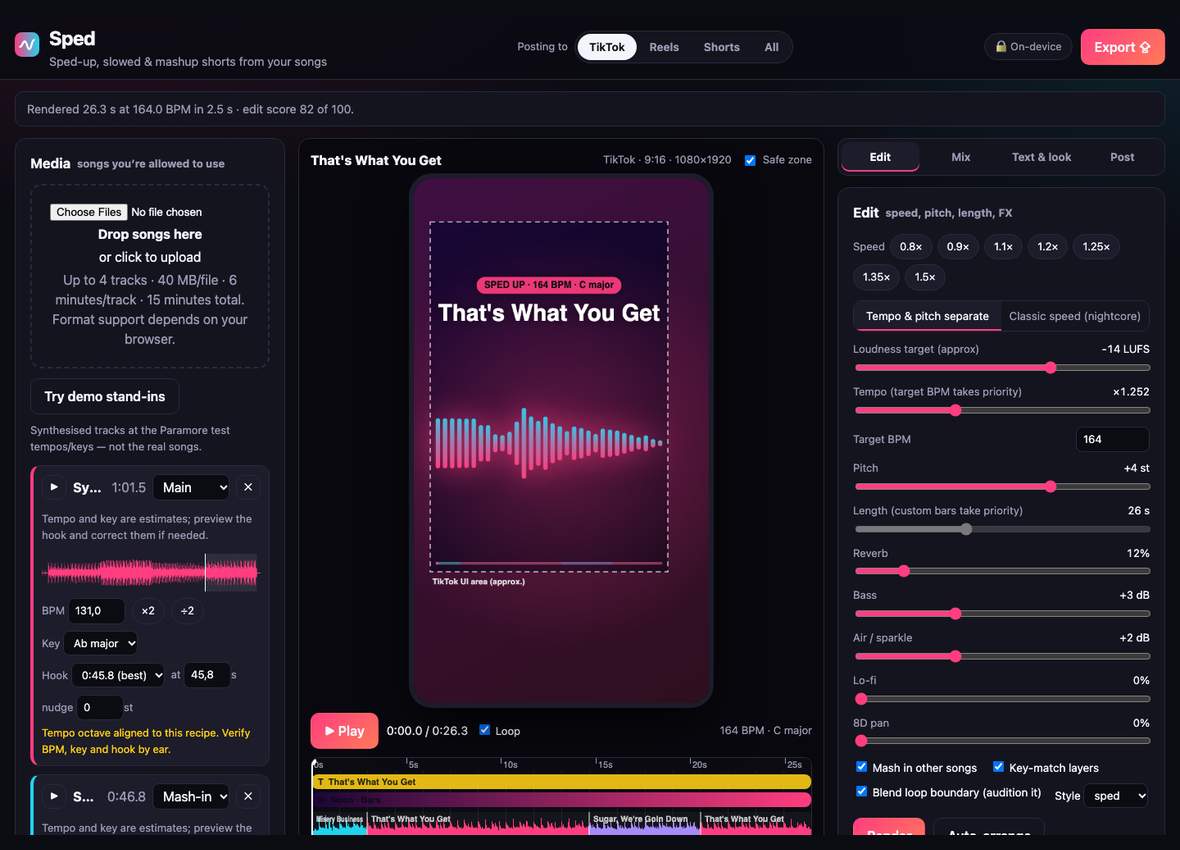The image size is (1180, 850).
Task: Go to the Post tab
Action: point(1122,157)
